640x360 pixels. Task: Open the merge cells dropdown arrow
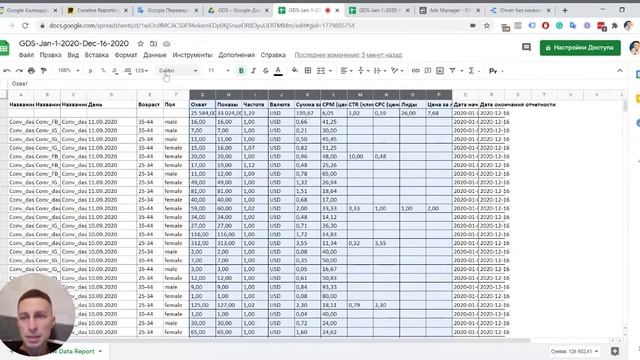pos(330,71)
